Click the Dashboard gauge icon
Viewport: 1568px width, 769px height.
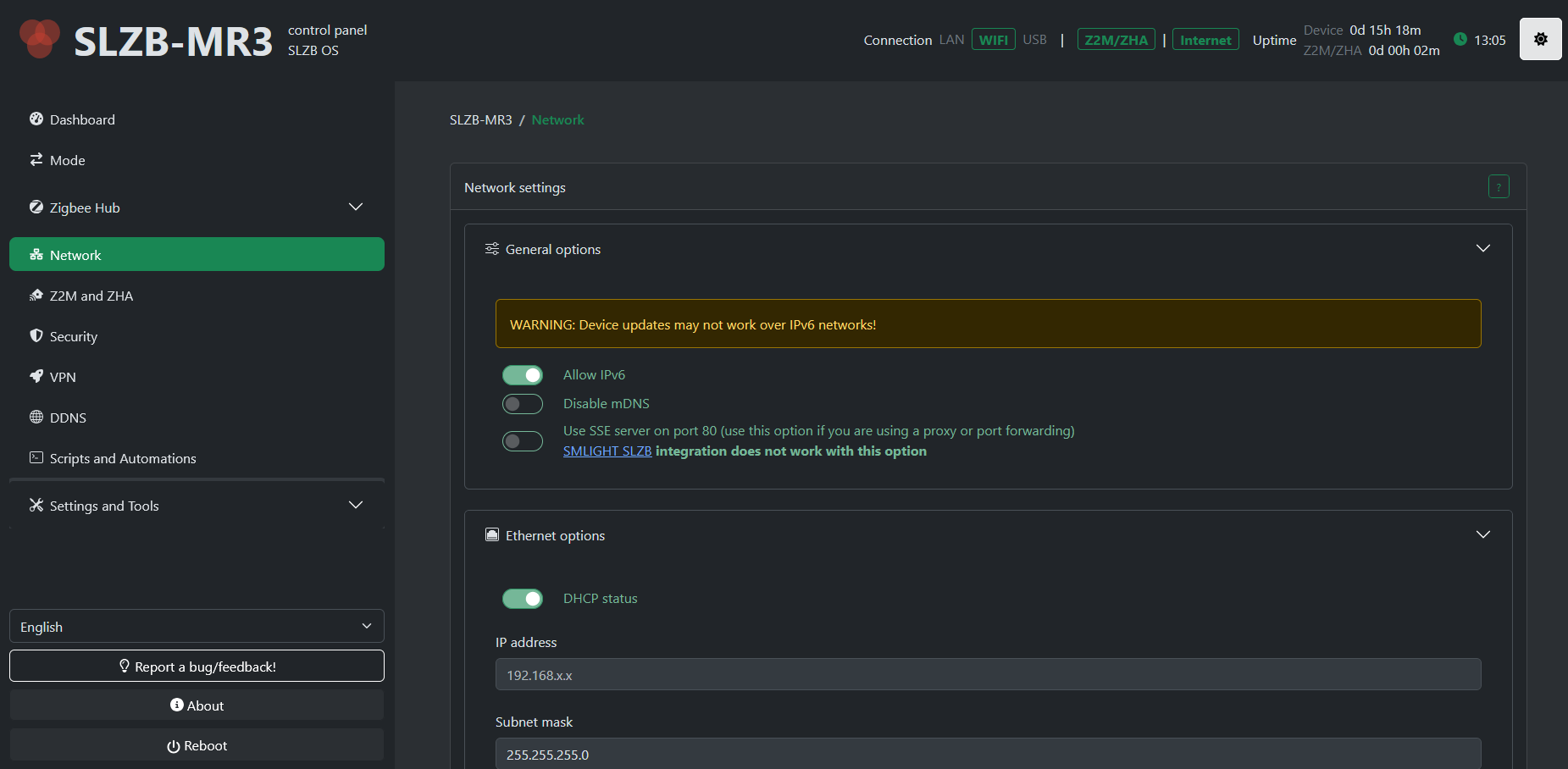[36, 119]
